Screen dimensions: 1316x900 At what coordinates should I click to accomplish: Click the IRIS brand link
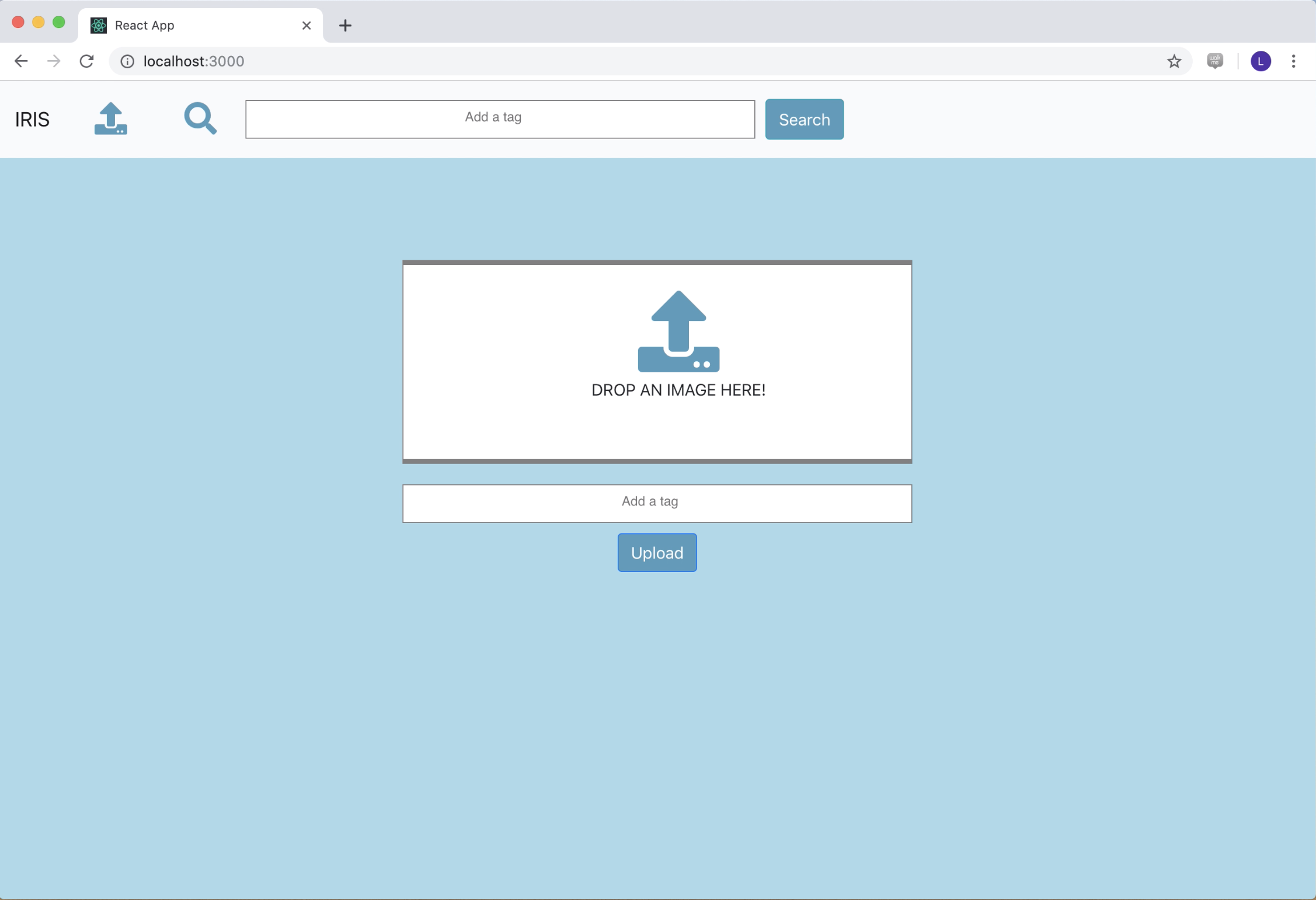(32, 120)
